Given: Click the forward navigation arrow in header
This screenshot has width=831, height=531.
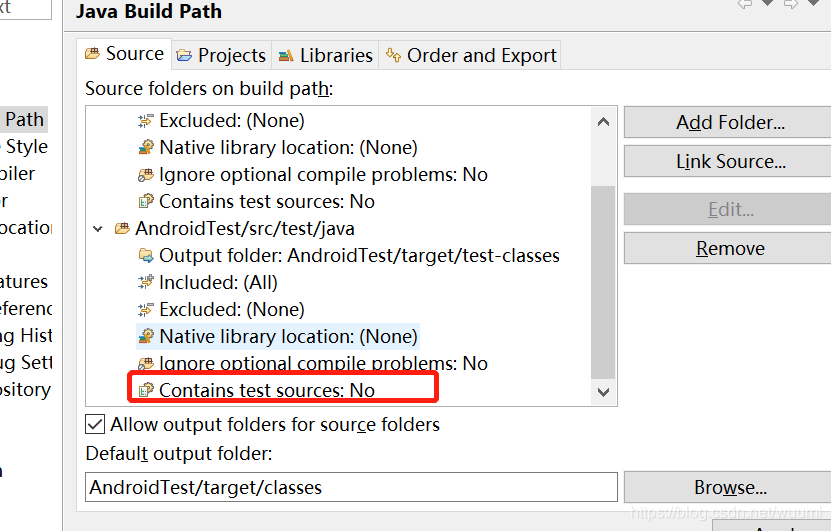Looking at the screenshot, I should [791, 4].
